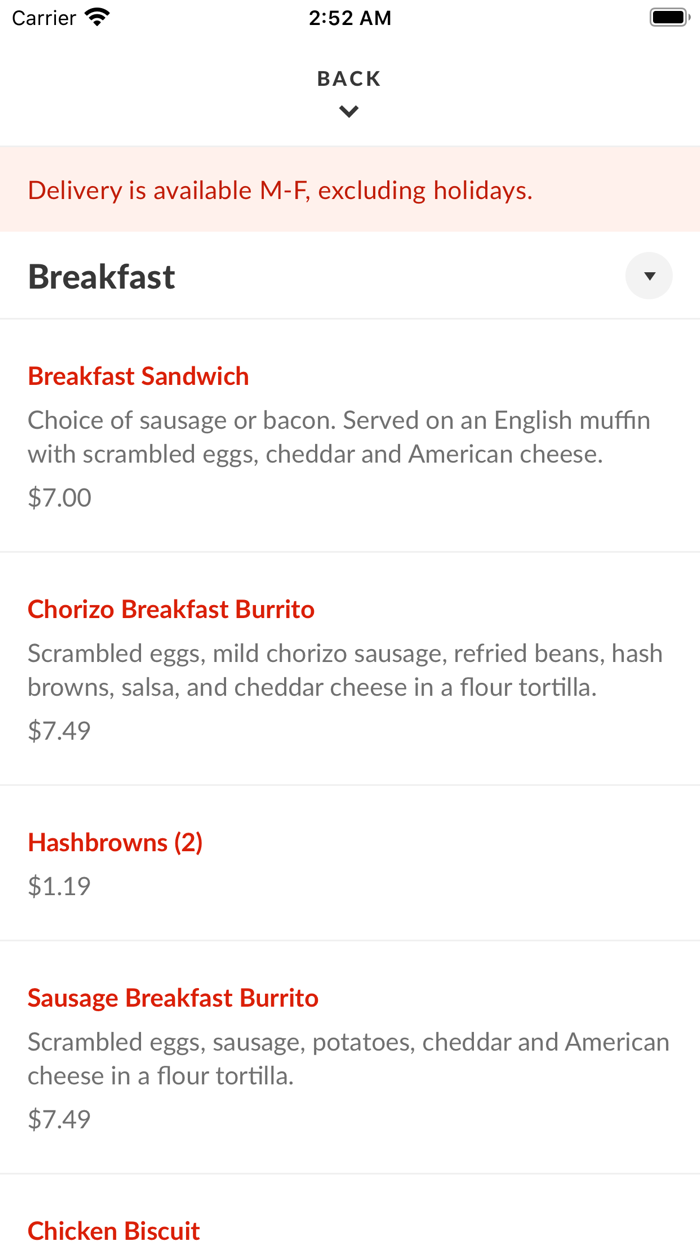Tap the Hashbrowns $1.19 price
This screenshot has height=1244, width=700.
(60, 886)
